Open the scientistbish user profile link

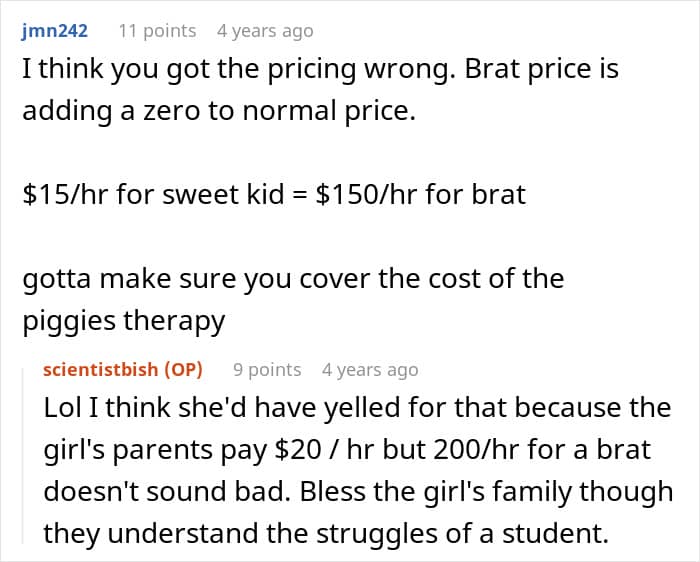coord(101,370)
